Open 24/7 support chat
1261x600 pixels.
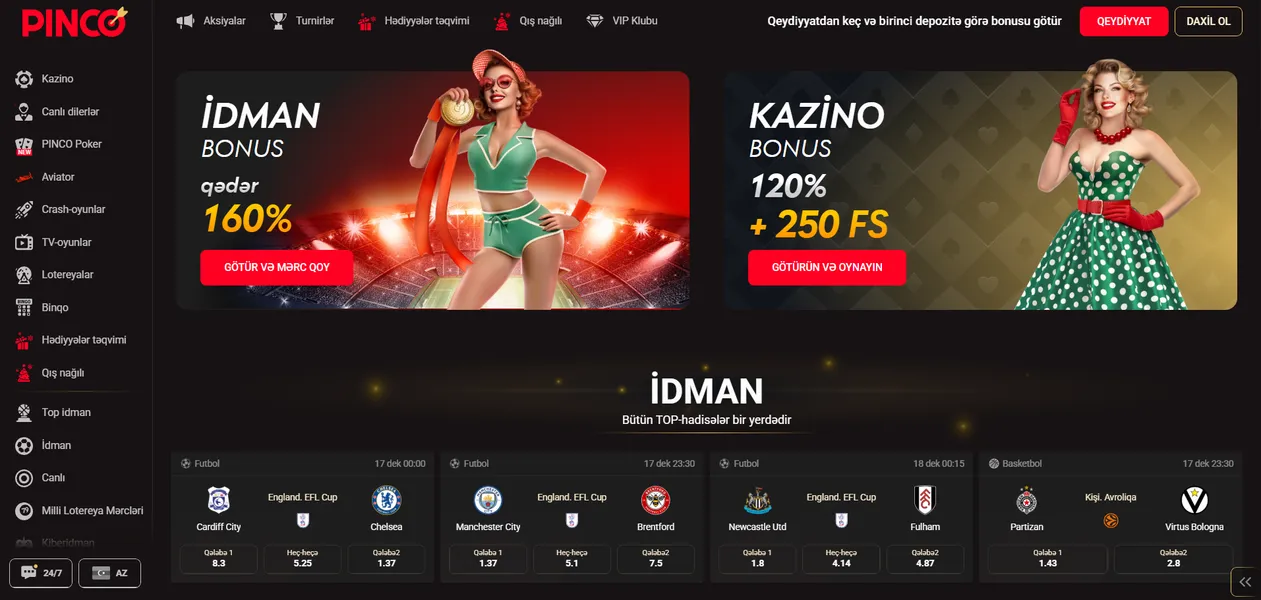40,573
